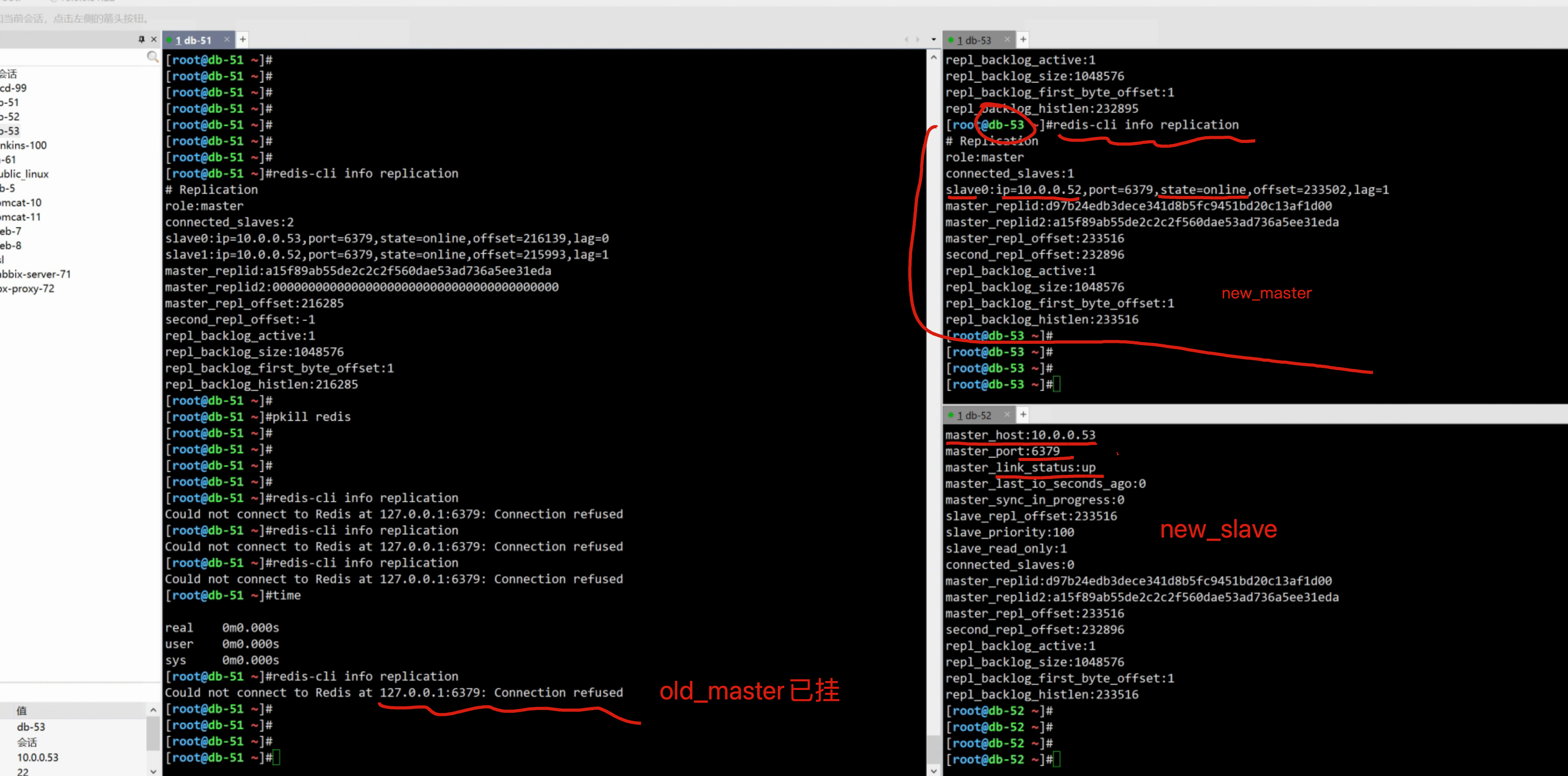This screenshot has width=1568, height=776.
Task: Switch to the db-51 tab
Action: (x=193, y=40)
